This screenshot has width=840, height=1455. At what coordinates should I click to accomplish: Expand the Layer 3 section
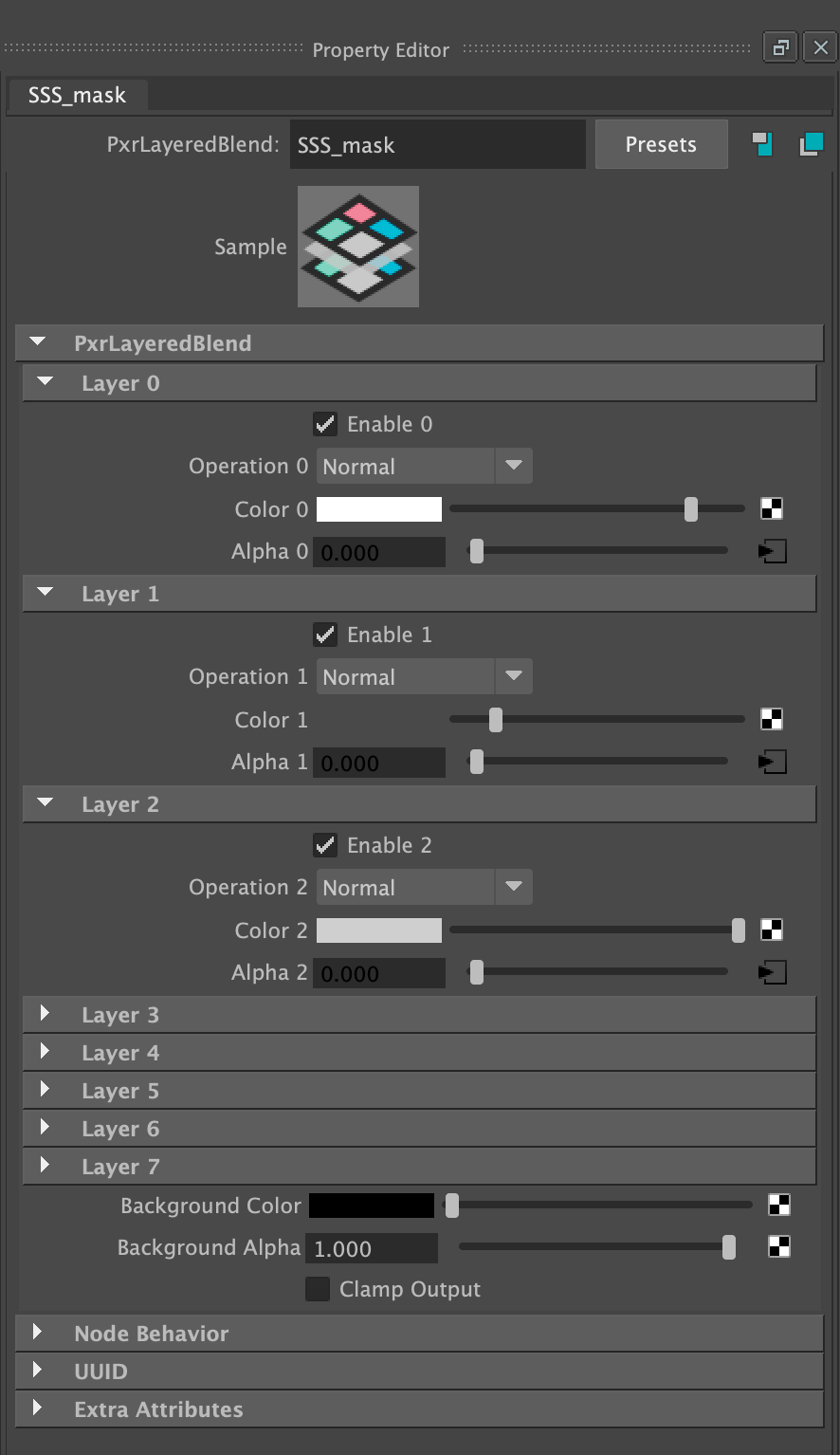coord(419,1015)
